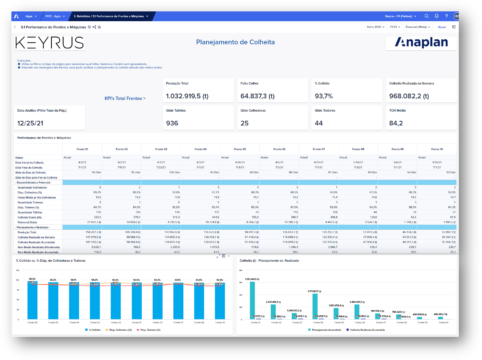Open the search icon in header

(x=426, y=16)
